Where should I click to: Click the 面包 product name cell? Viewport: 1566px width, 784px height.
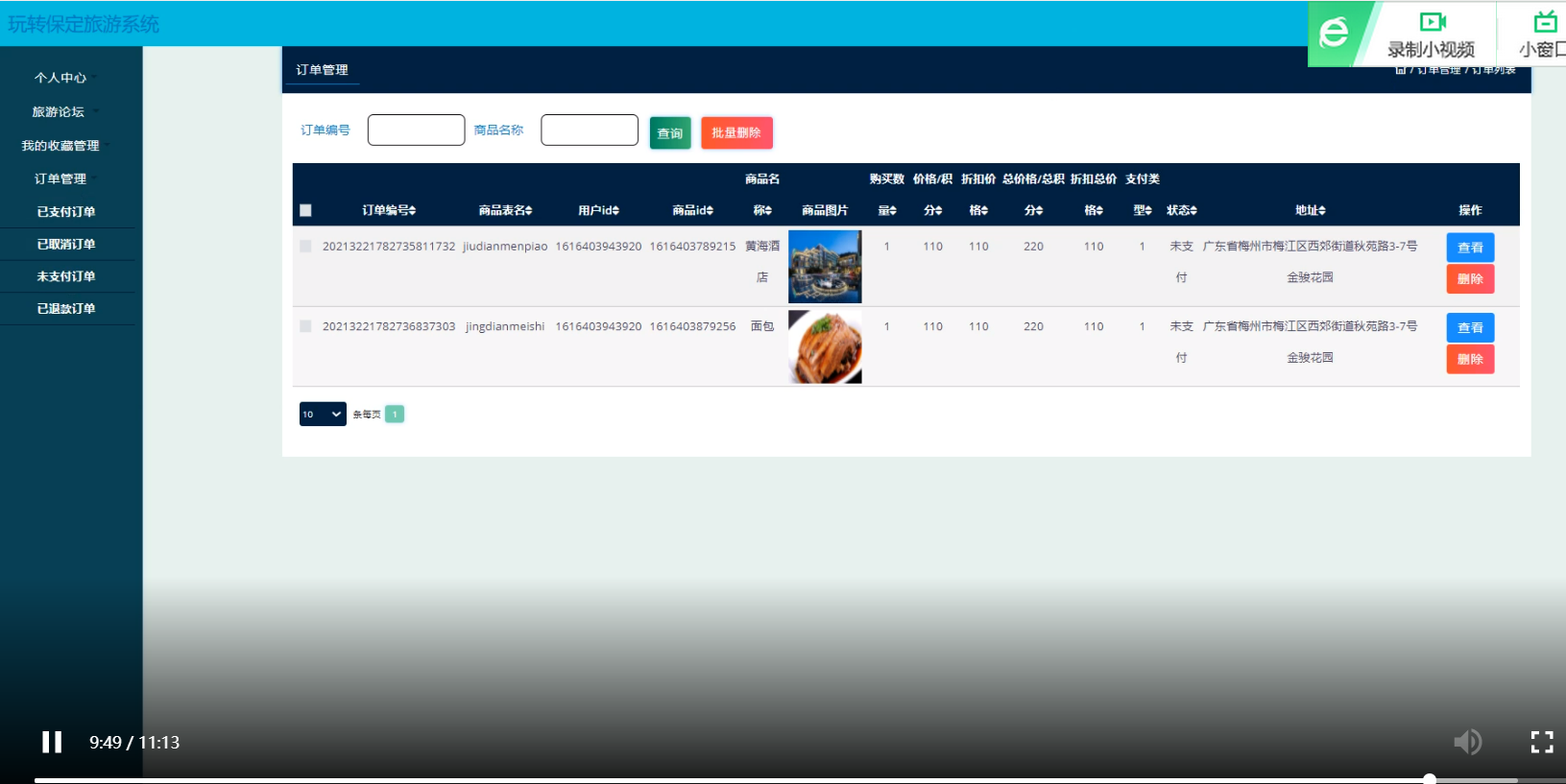[x=762, y=326]
